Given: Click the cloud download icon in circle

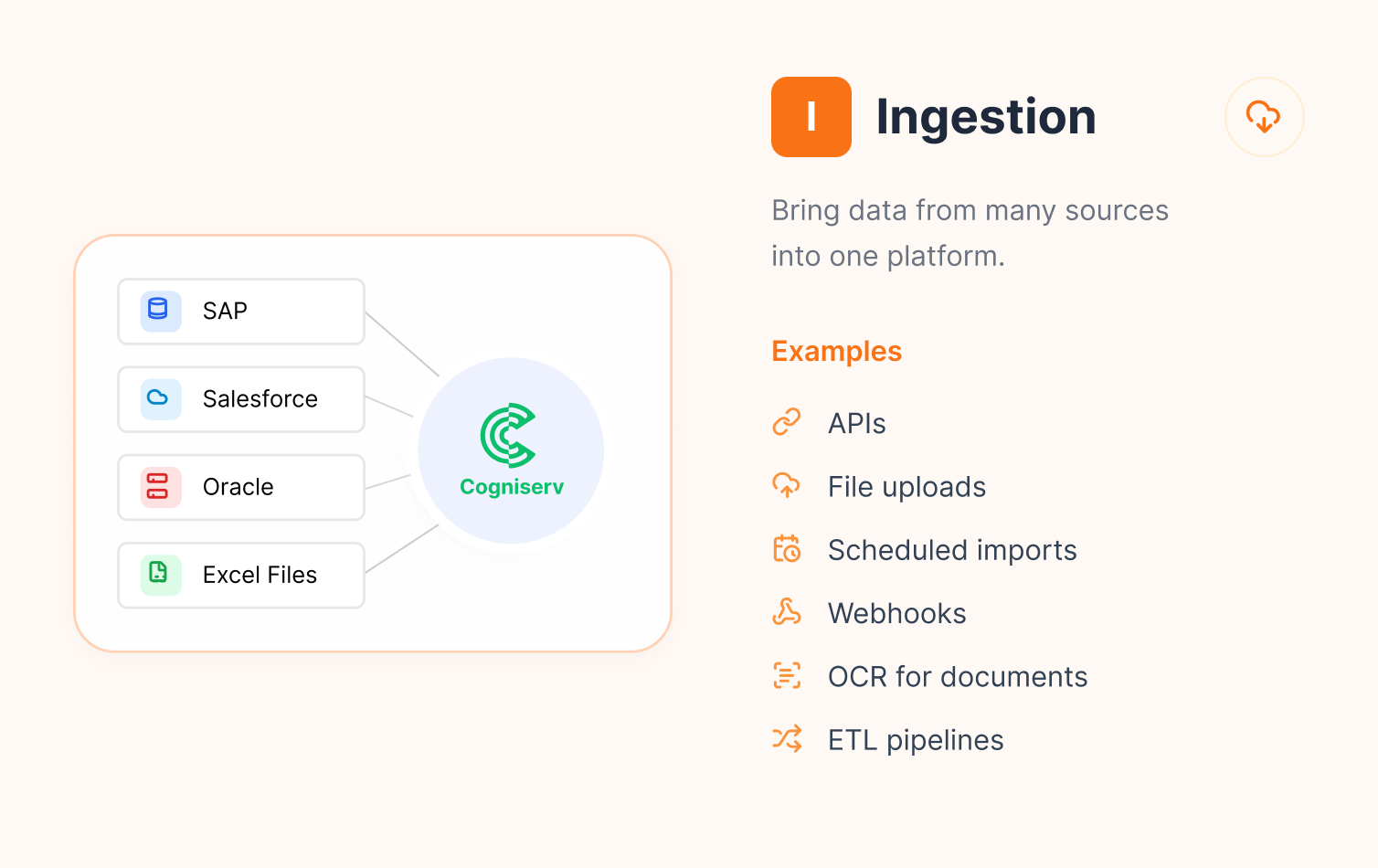Looking at the screenshot, I should [1264, 117].
